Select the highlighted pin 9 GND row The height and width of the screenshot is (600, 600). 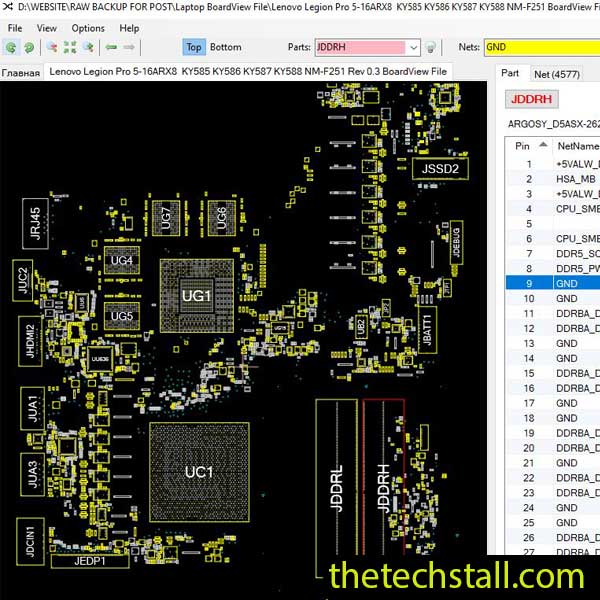(x=553, y=284)
